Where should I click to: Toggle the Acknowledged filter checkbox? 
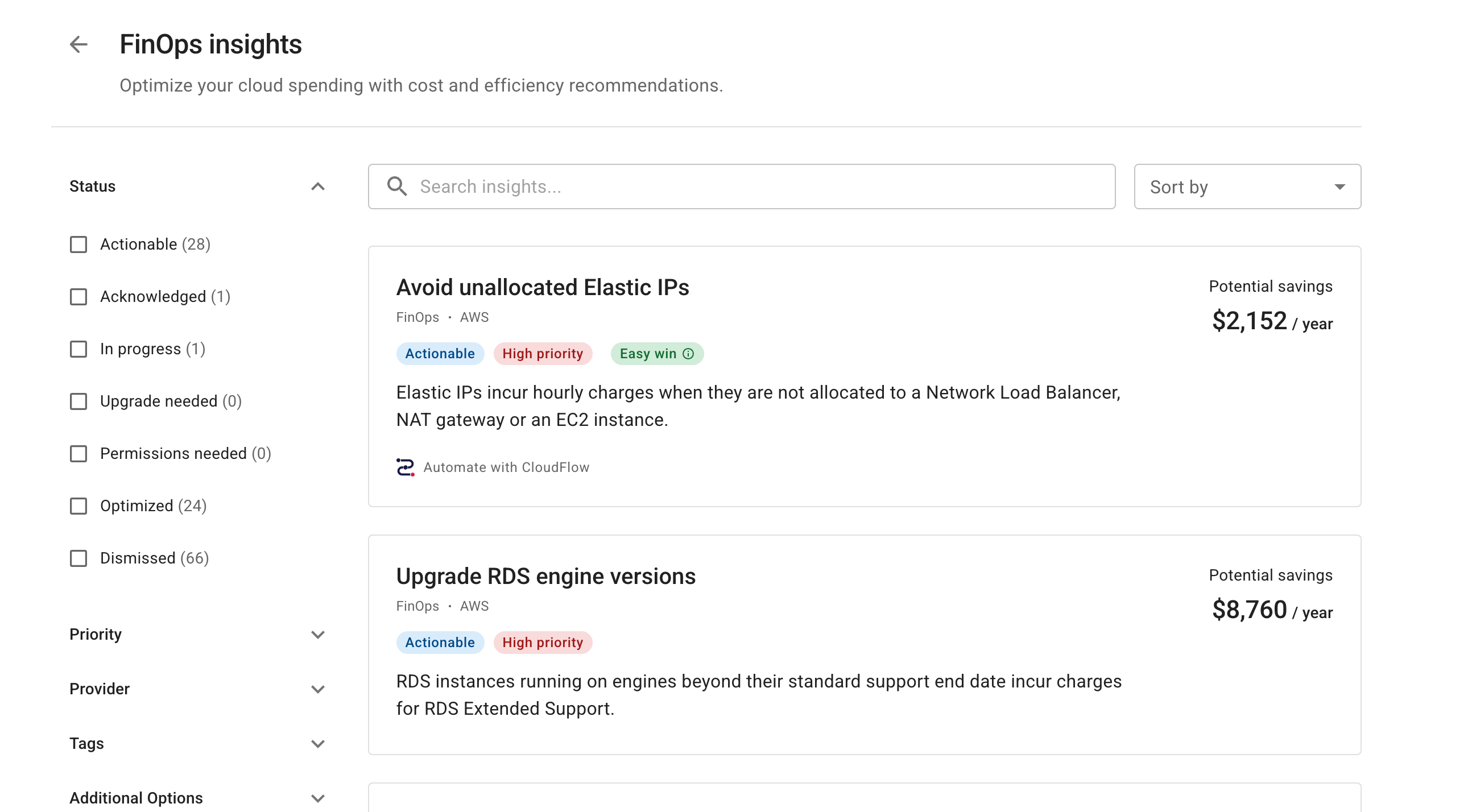[78, 297]
